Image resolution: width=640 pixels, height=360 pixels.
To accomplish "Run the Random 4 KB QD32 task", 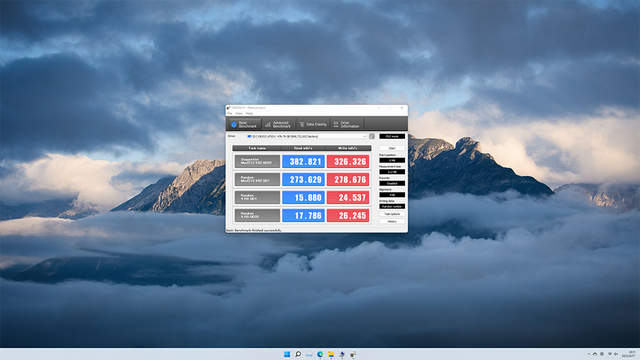I will tap(258, 215).
